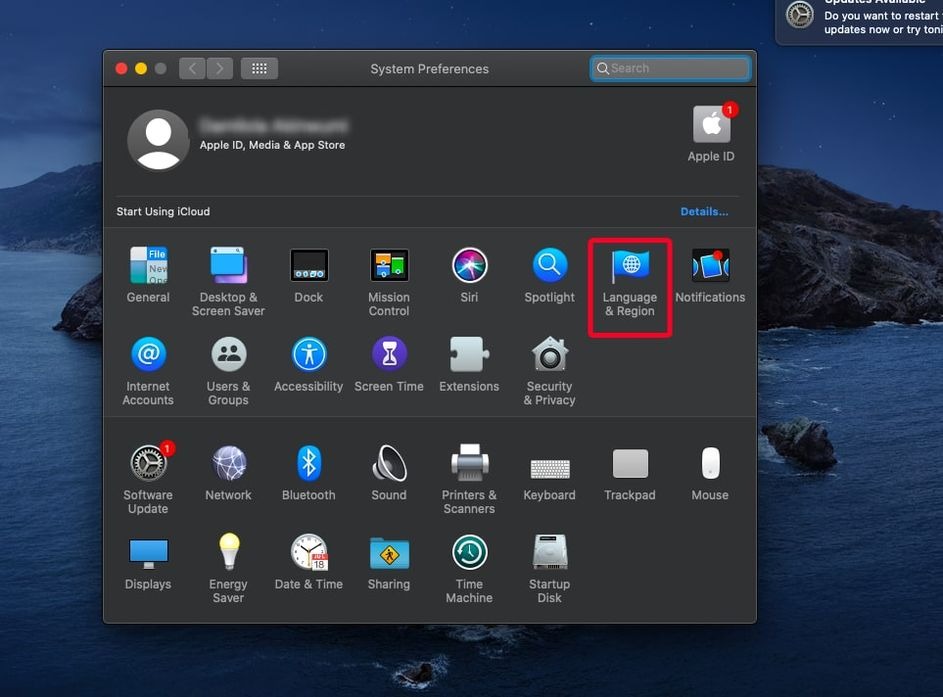Click the Show All grid button

tap(258, 67)
